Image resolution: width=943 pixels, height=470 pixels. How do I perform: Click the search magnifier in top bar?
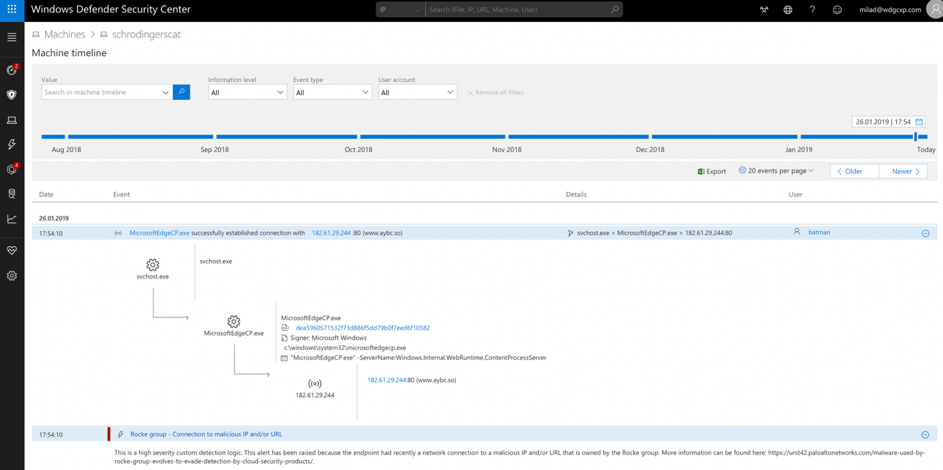614,10
